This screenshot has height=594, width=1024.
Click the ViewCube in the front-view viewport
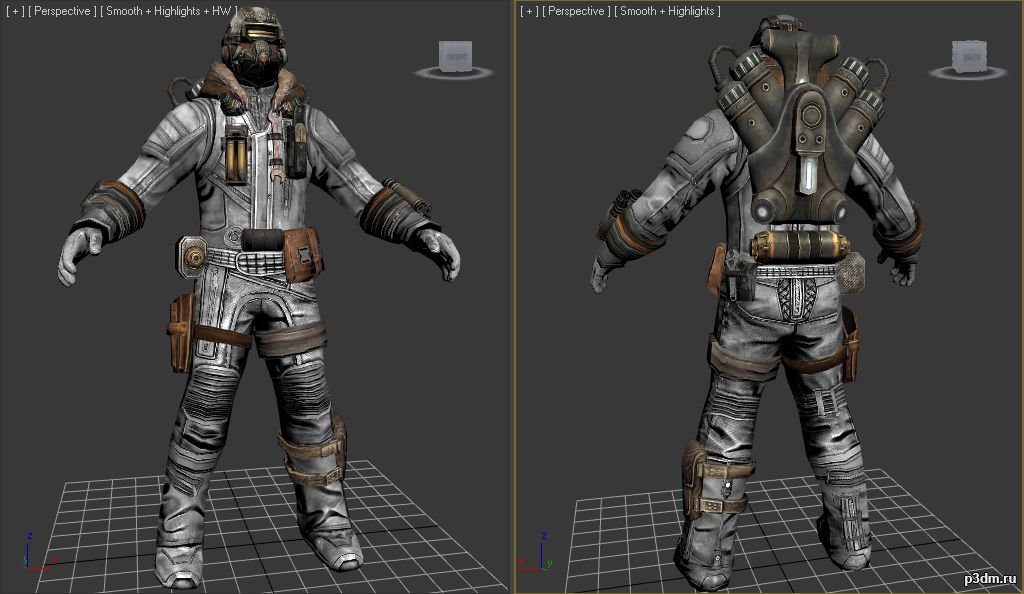tap(455, 56)
